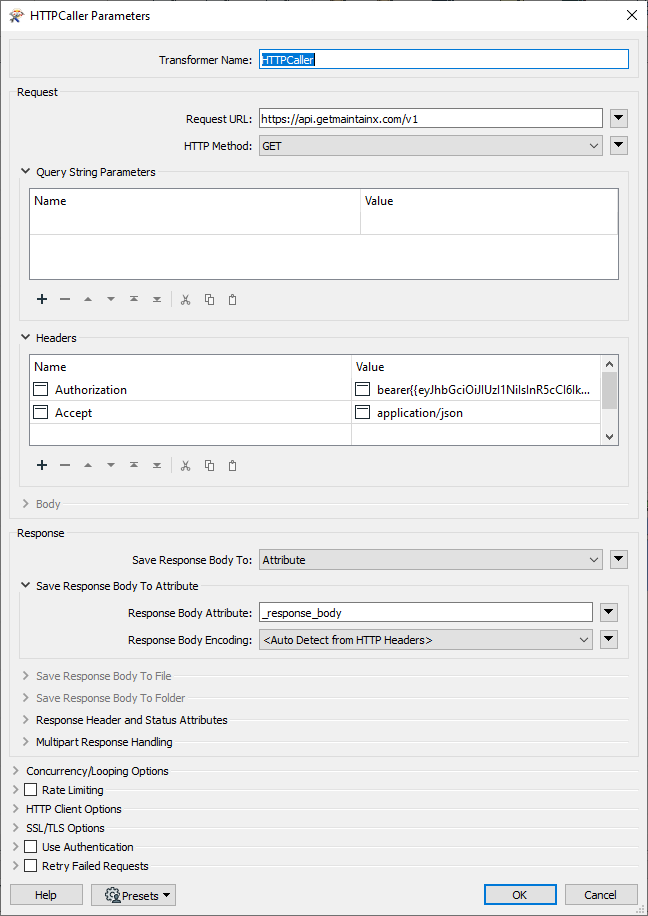Move query string parameter down
The image size is (648, 916).
tap(110, 299)
